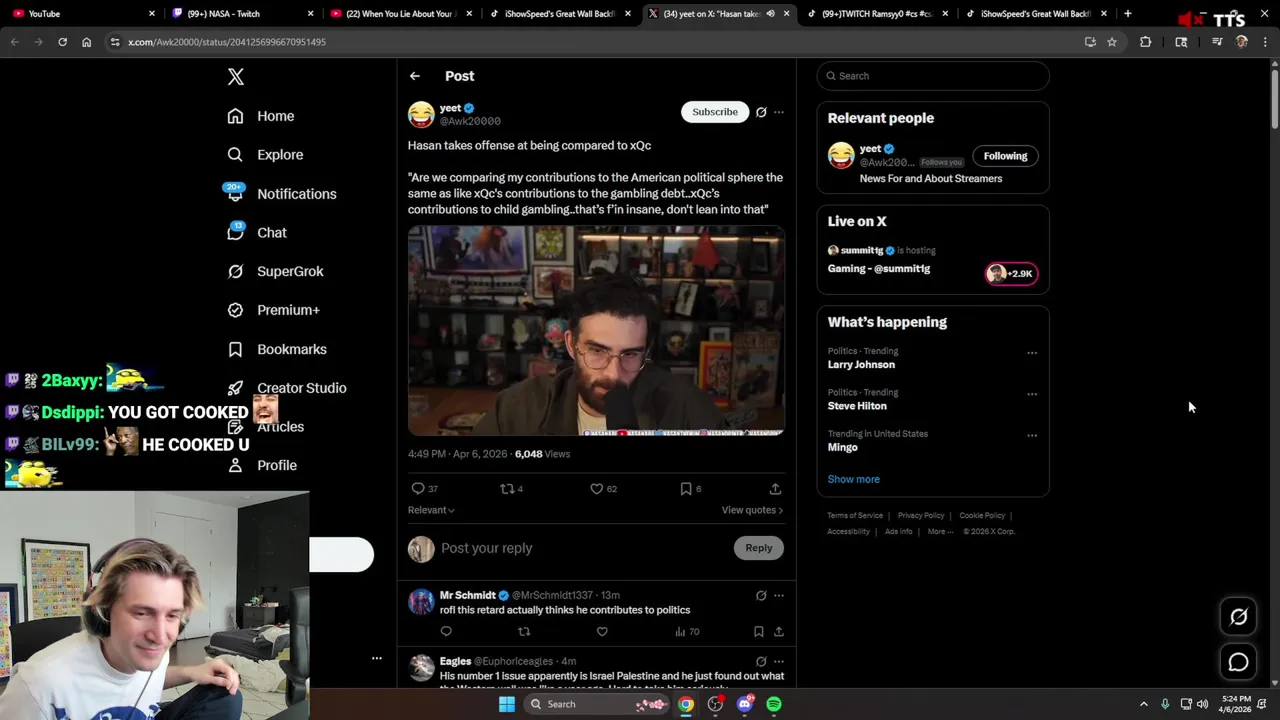Go back with the Post arrow
1280x720 pixels.
tap(414, 76)
